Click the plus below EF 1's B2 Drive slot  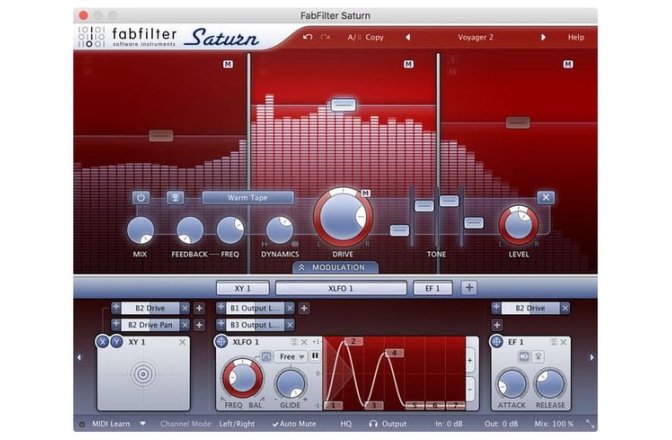click(497, 325)
